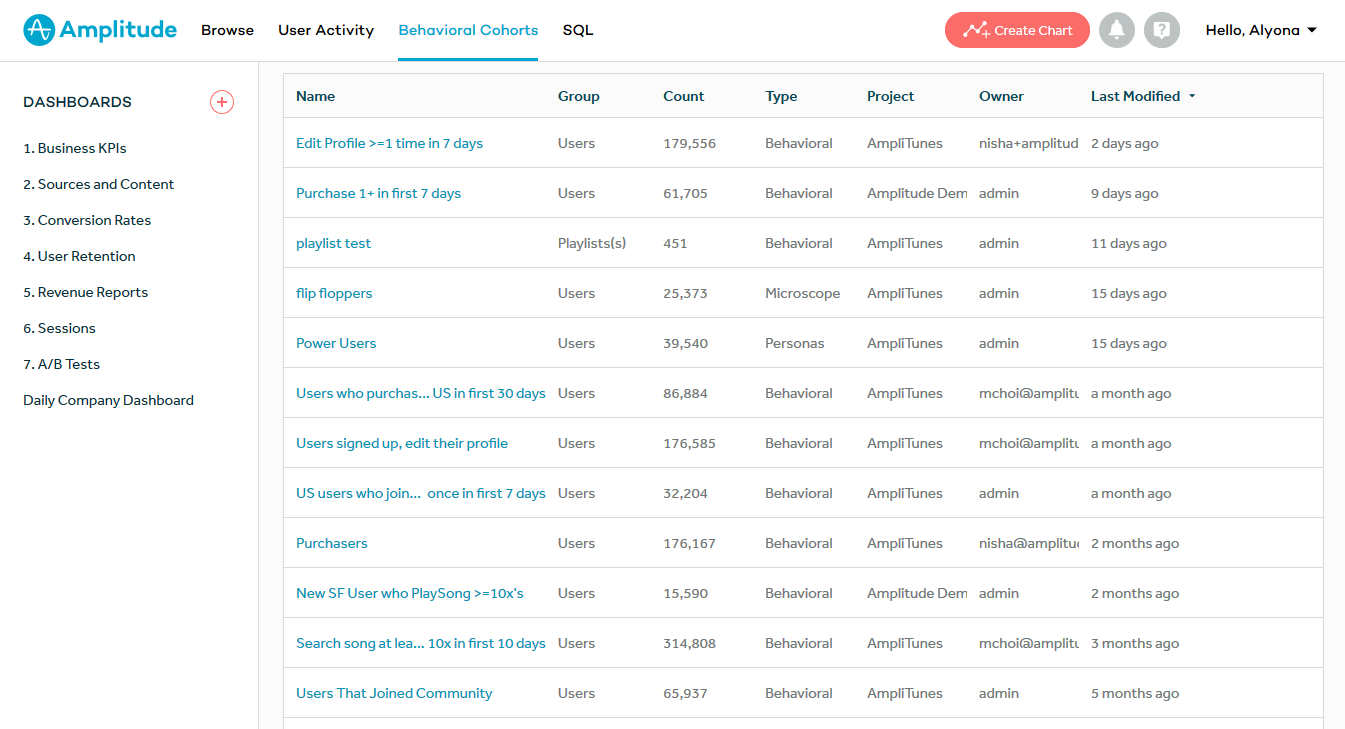Open the help question mark icon
The width and height of the screenshot is (1345, 729).
pos(1162,30)
